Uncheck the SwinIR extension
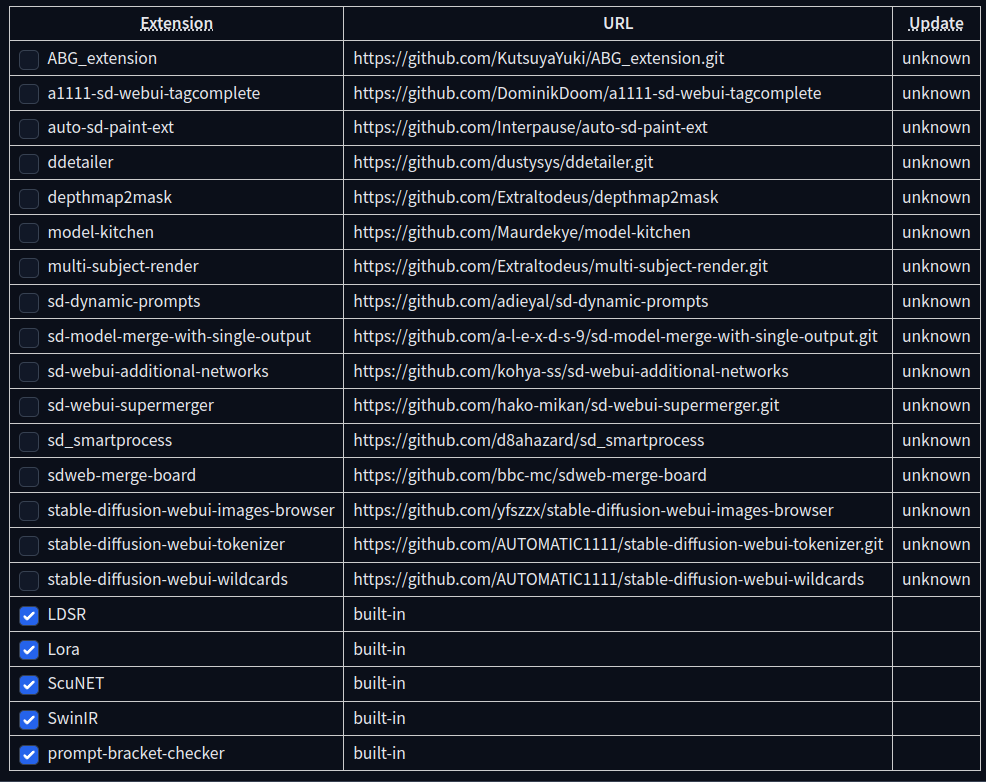Viewport: 986px width, 782px height. pyautogui.click(x=28, y=719)
